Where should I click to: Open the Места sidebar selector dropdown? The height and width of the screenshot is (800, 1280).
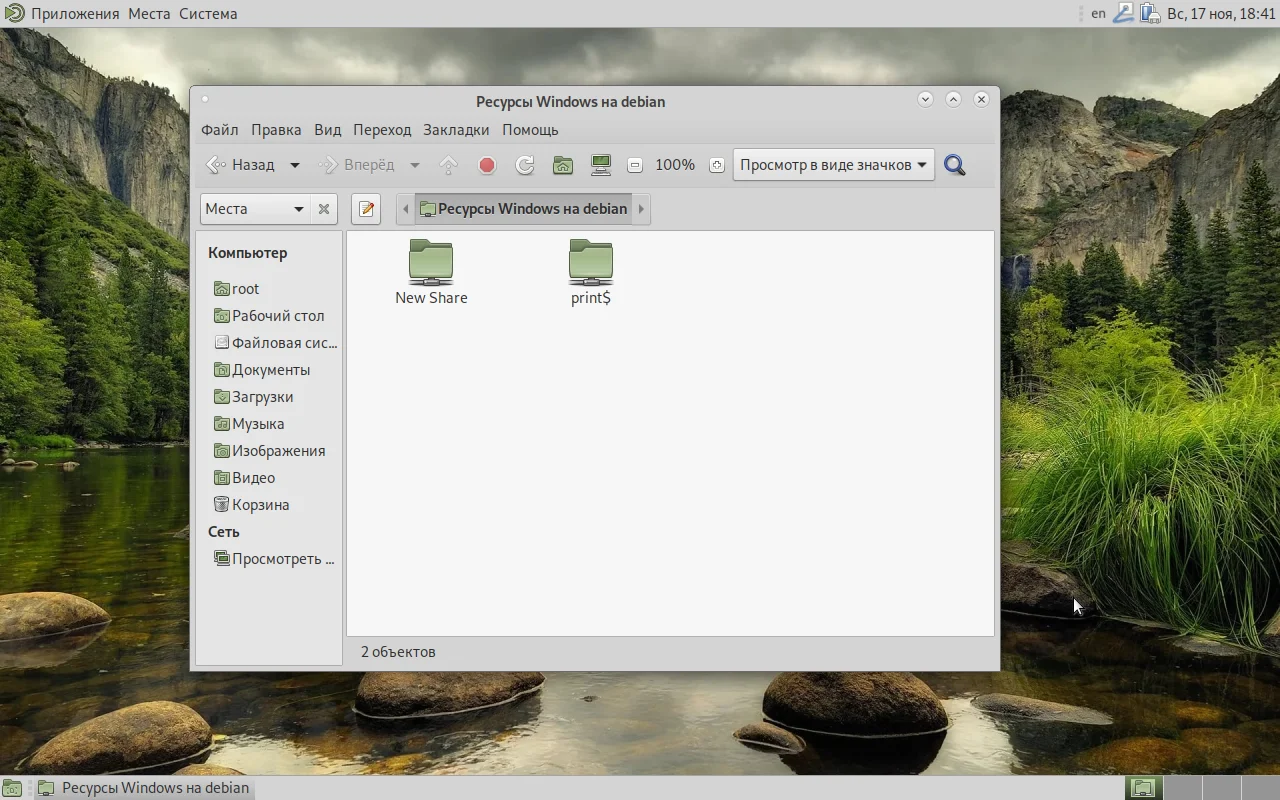[255, 209]
